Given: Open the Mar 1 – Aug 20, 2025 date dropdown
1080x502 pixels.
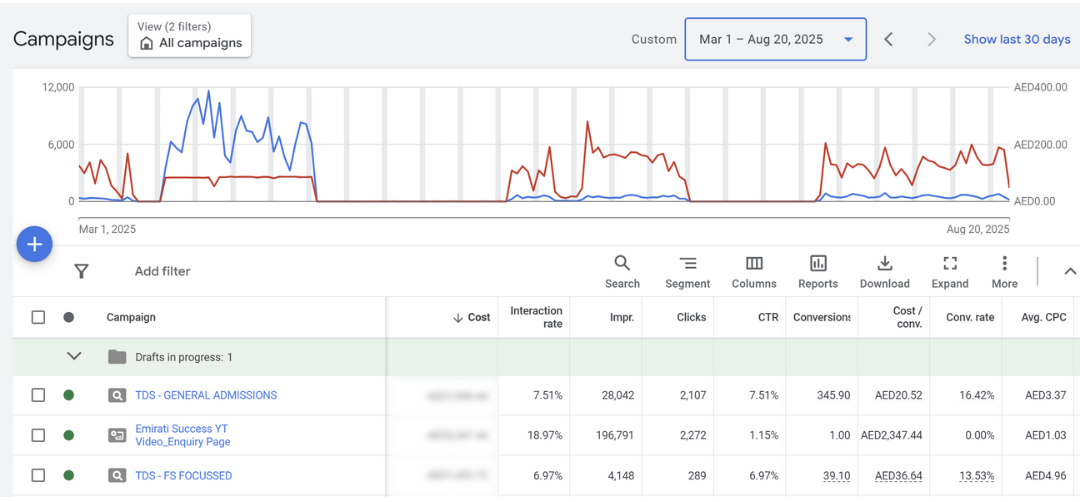Looking at the screenshot, I should coord(775,39).
